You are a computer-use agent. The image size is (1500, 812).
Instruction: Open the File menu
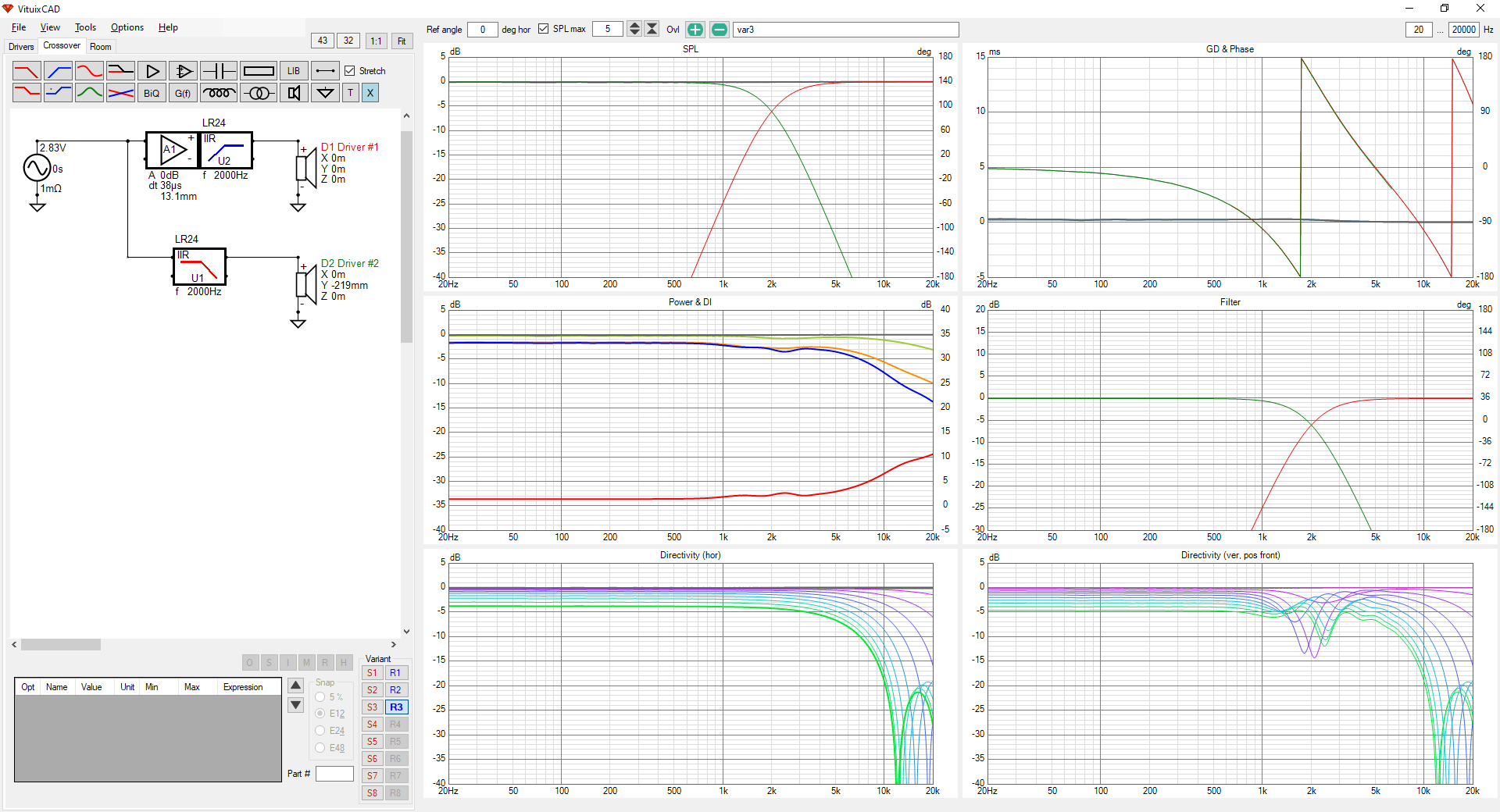(x=19, y=27)
